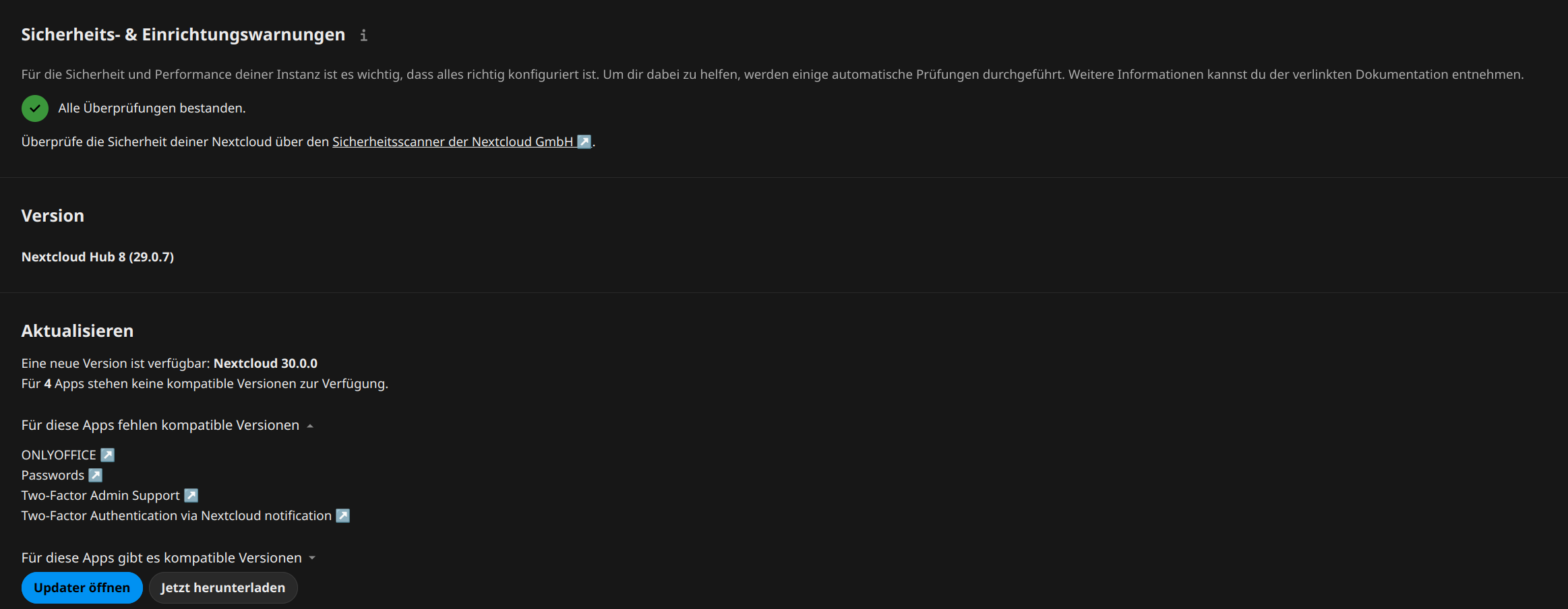Image resolution: width=1568 pixels, height=609 pixels.
Task: Click external link icon after Sicherheitsscanner link
Action: [584, 141]
